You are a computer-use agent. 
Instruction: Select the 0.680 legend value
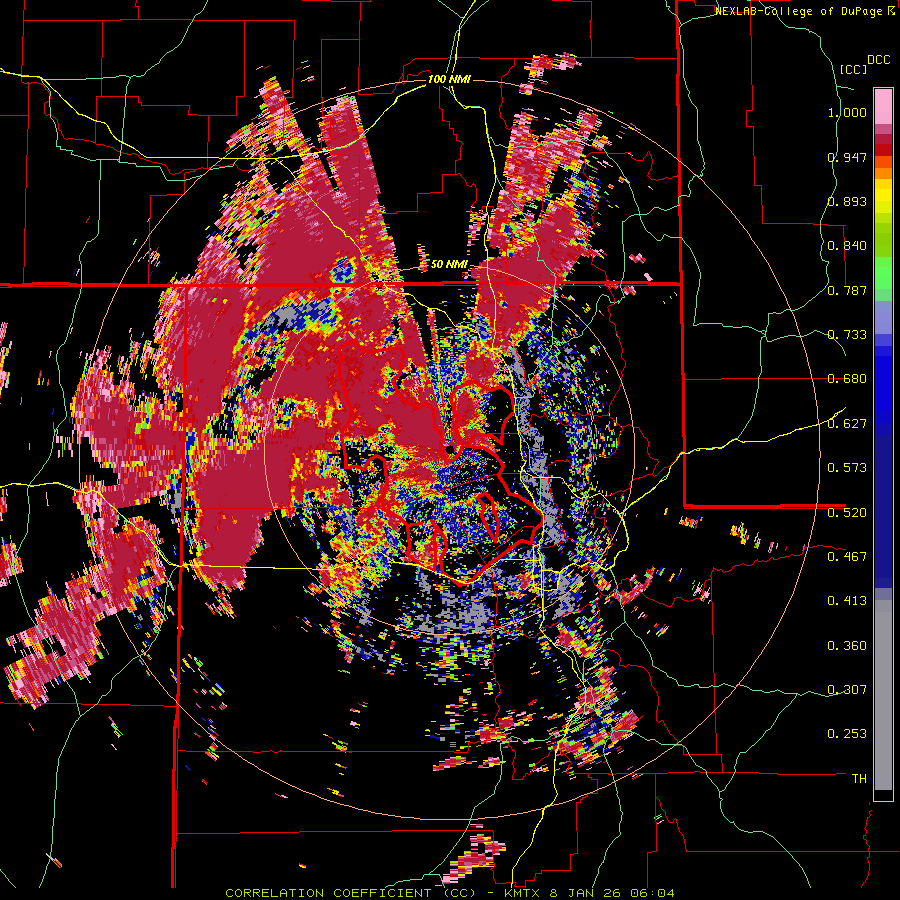point(847,379)
